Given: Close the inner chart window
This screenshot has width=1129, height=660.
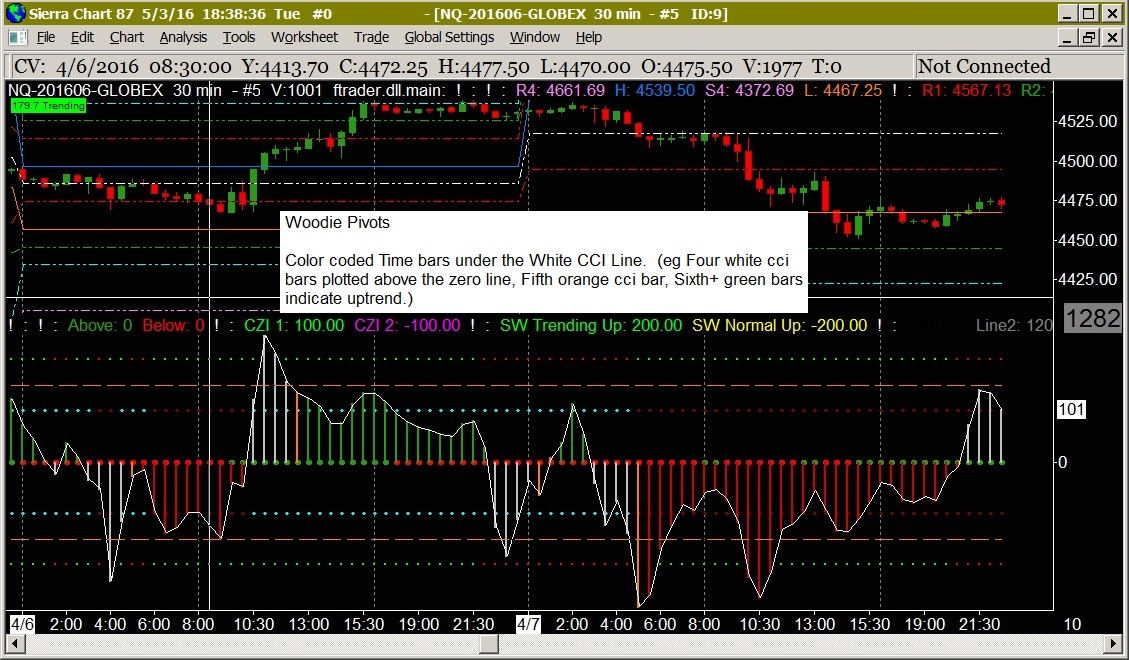Looking at the screenshot, I should 1111,37.
